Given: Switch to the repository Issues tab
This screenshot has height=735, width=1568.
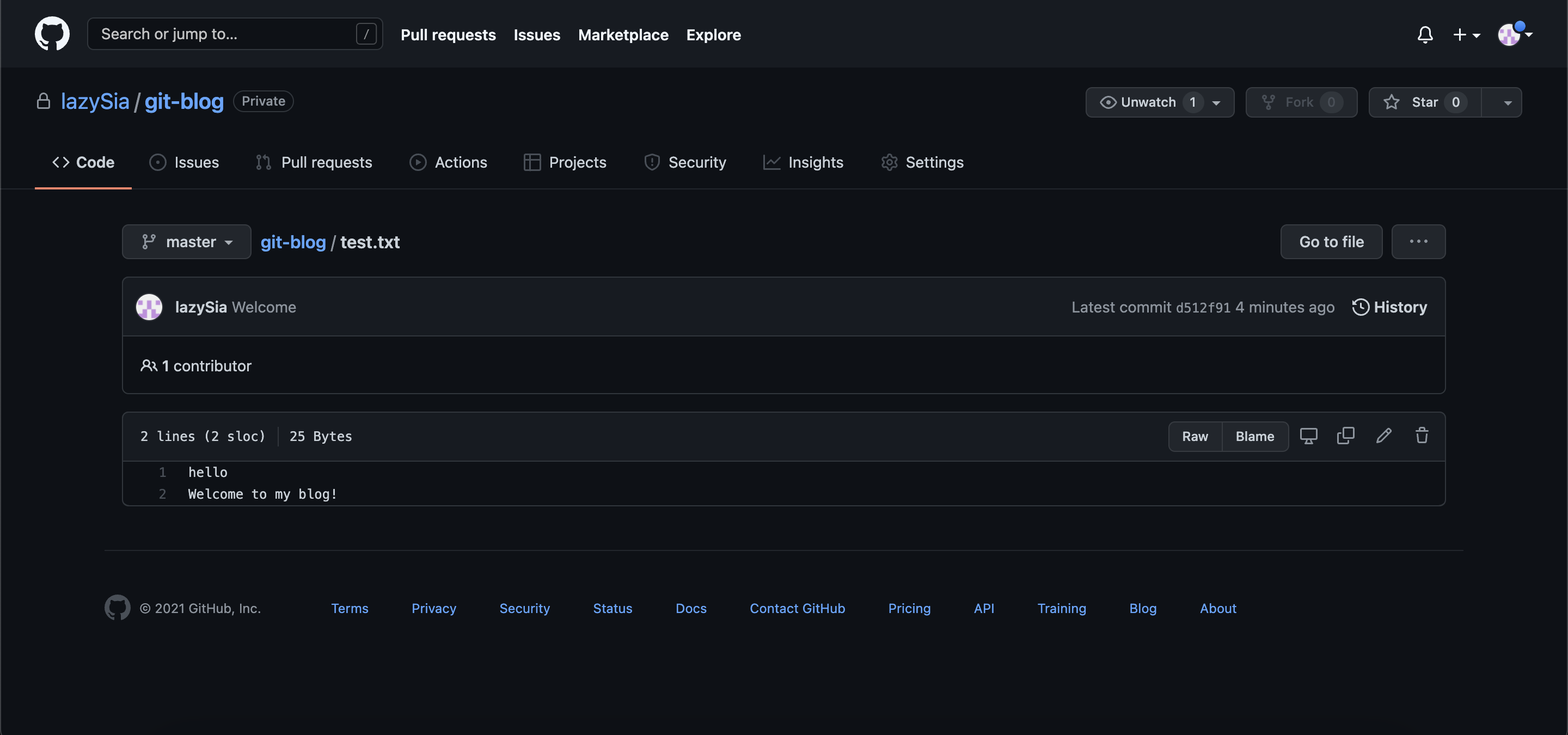Looking at the screenshot, I should point(184,162).
